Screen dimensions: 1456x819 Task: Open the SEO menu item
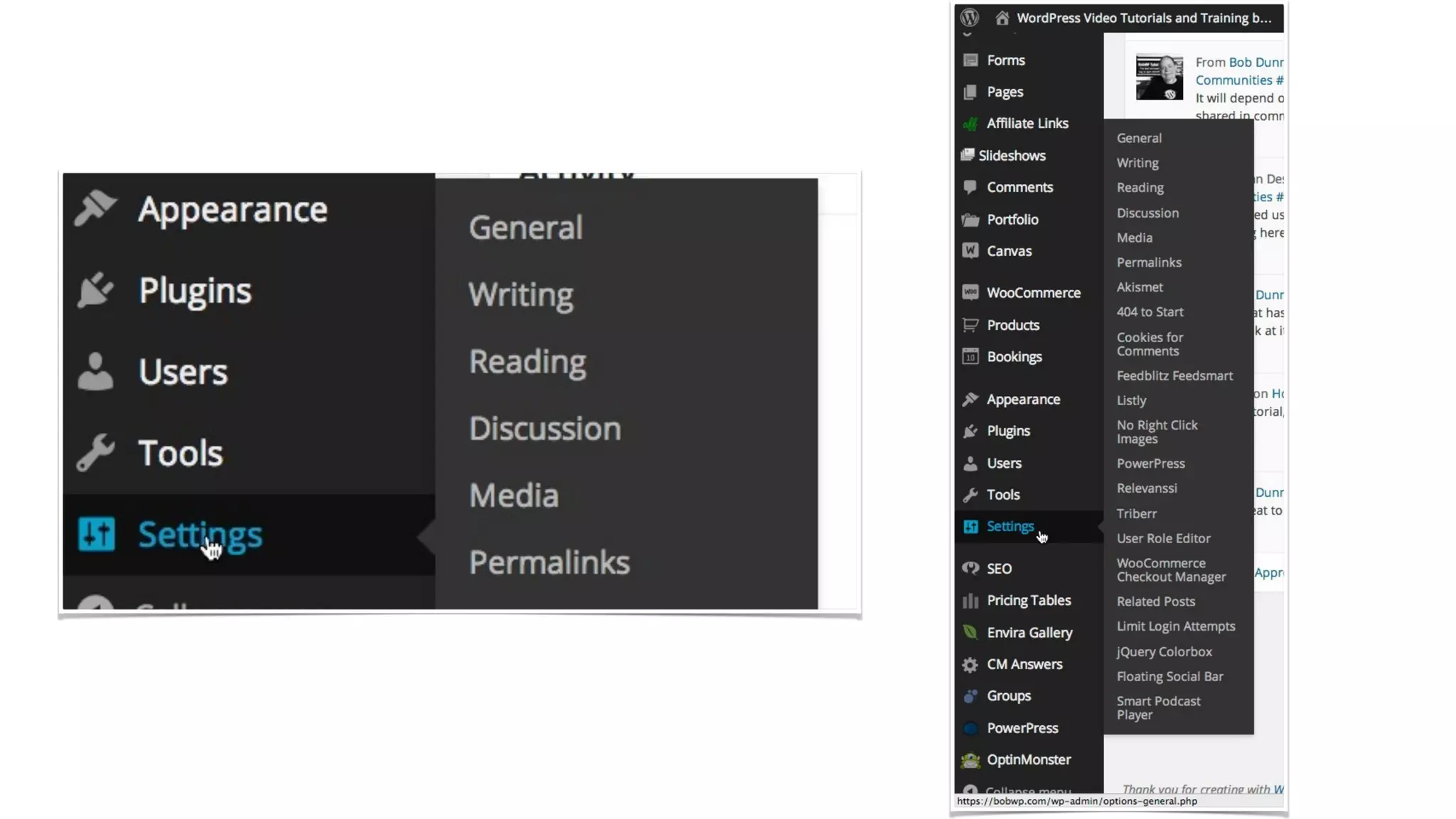999,568
